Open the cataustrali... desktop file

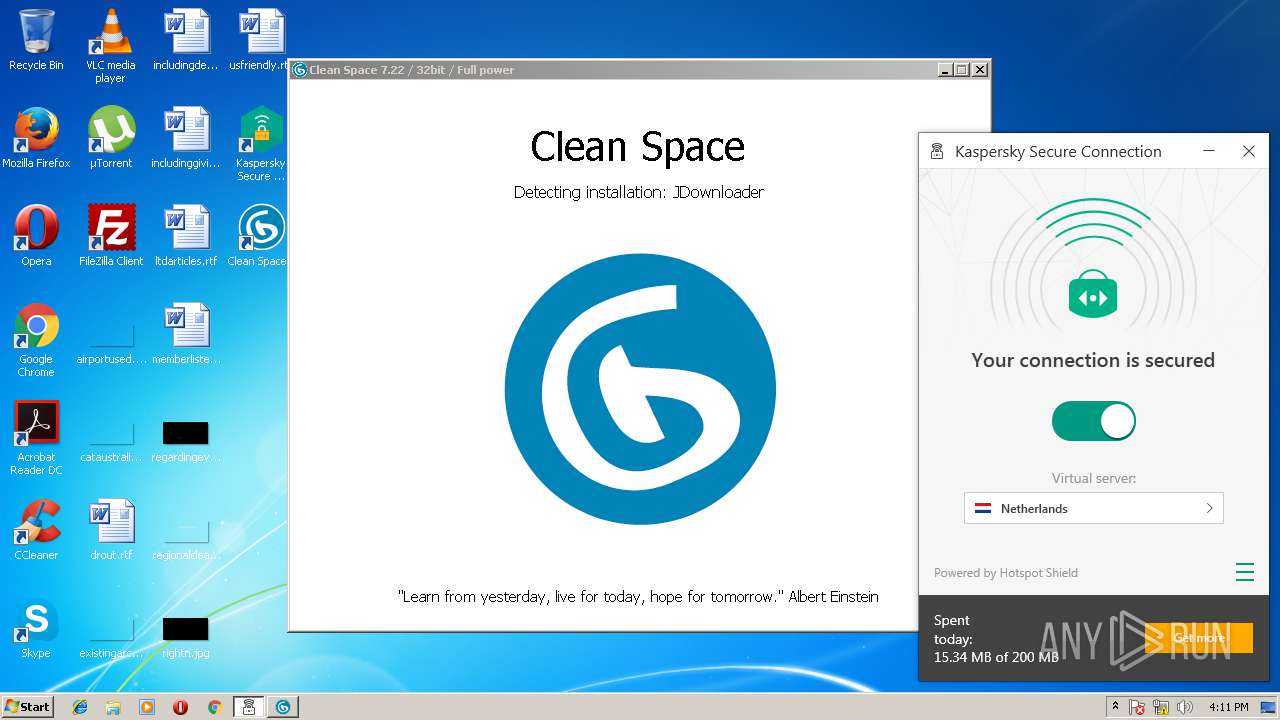(x=110, y=440)
